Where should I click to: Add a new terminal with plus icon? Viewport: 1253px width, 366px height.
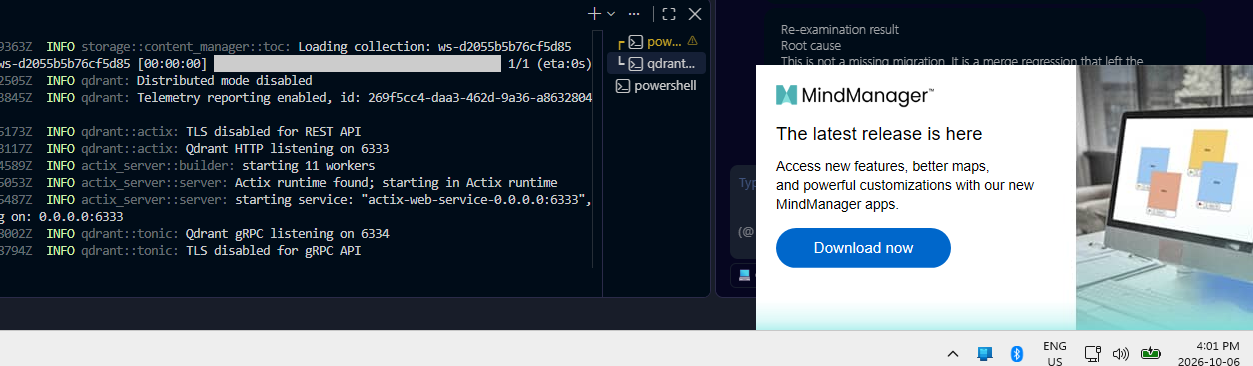coord(594,14)
